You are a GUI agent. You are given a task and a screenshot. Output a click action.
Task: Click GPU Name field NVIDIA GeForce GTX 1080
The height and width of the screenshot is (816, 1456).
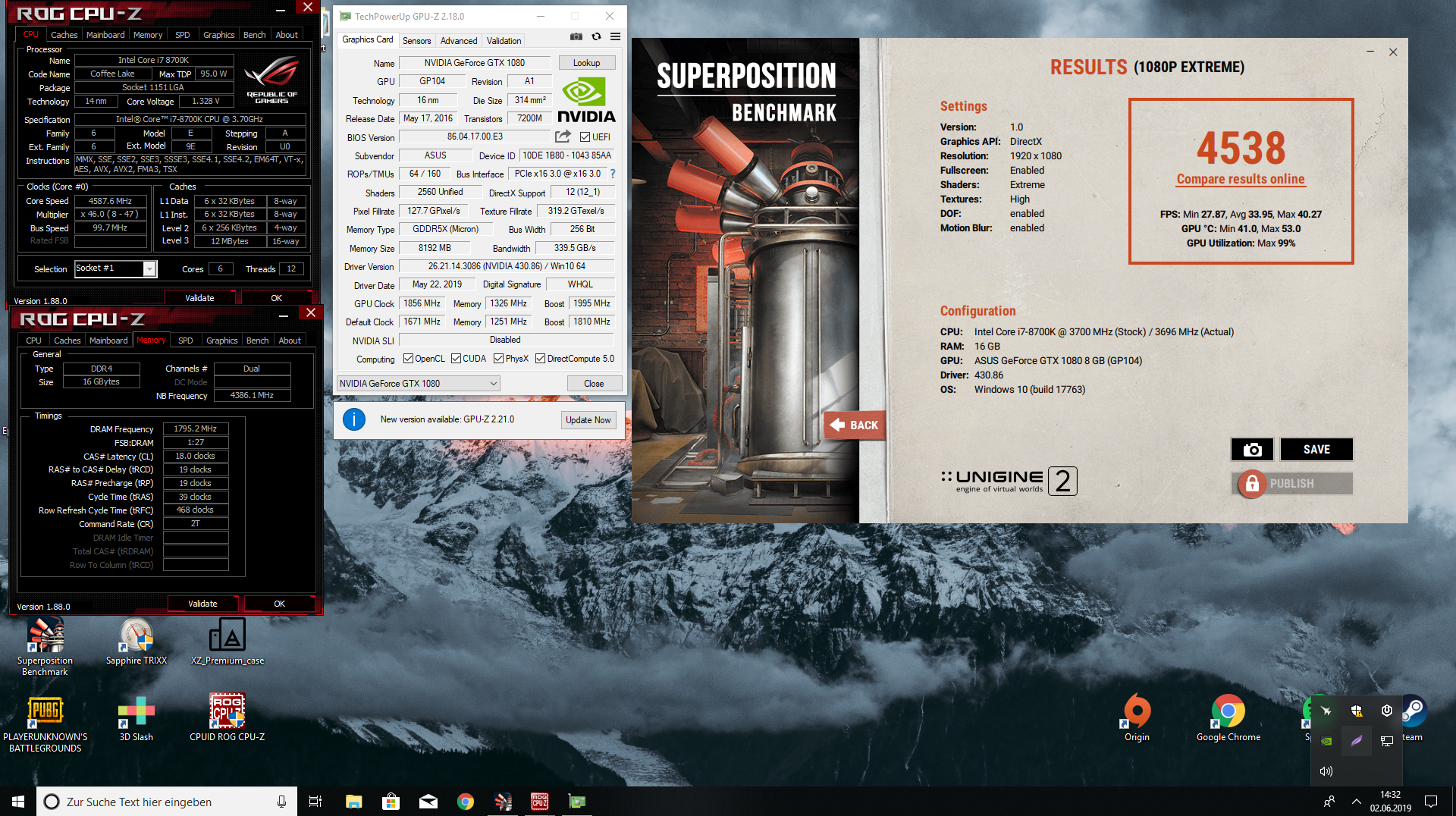pyautogui.click(x=475, y=63)
